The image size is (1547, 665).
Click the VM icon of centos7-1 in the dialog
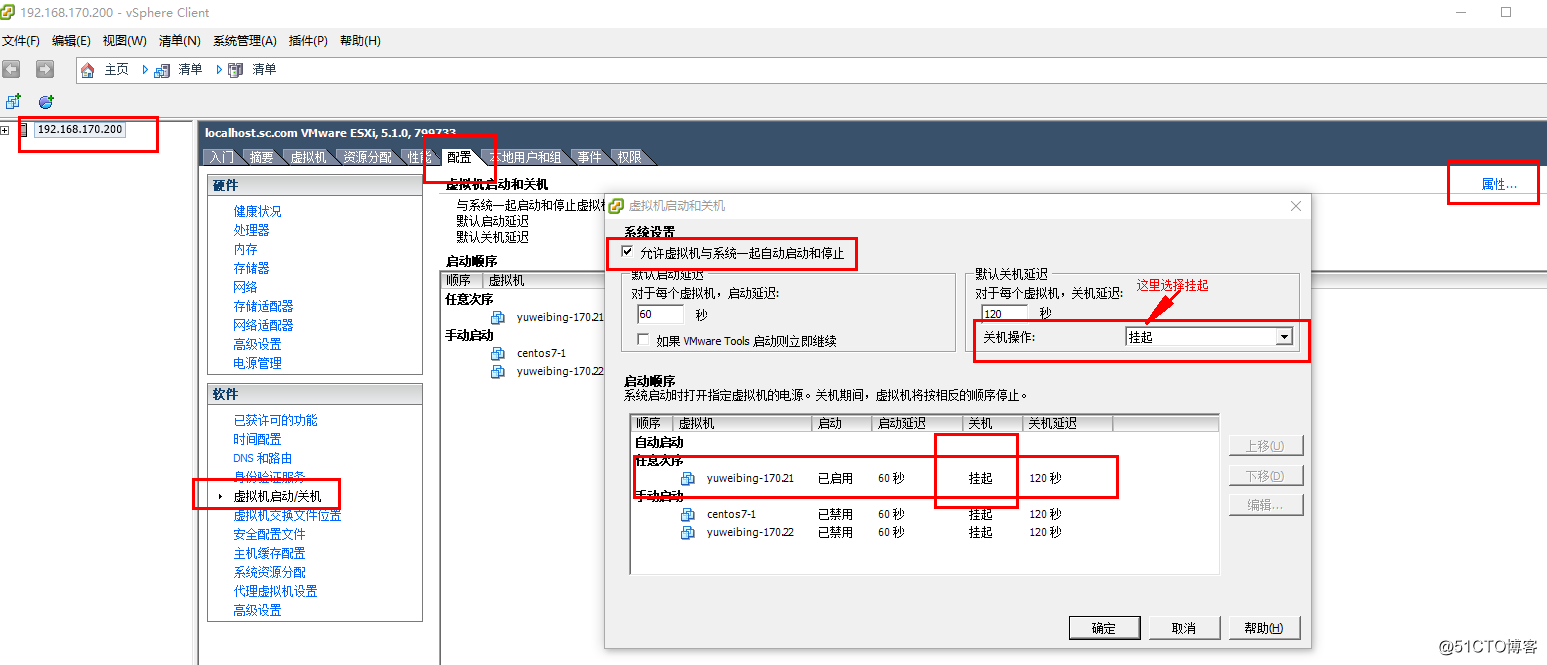pos(688,514)
